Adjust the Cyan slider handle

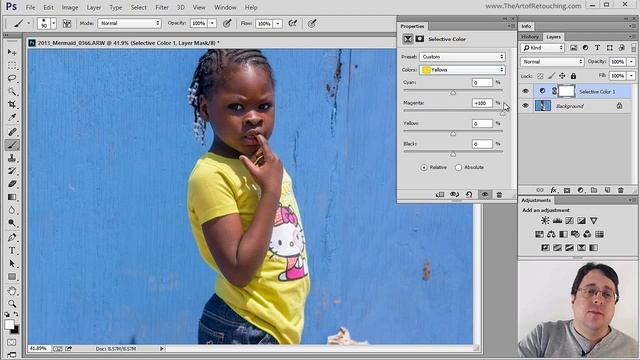453,93
